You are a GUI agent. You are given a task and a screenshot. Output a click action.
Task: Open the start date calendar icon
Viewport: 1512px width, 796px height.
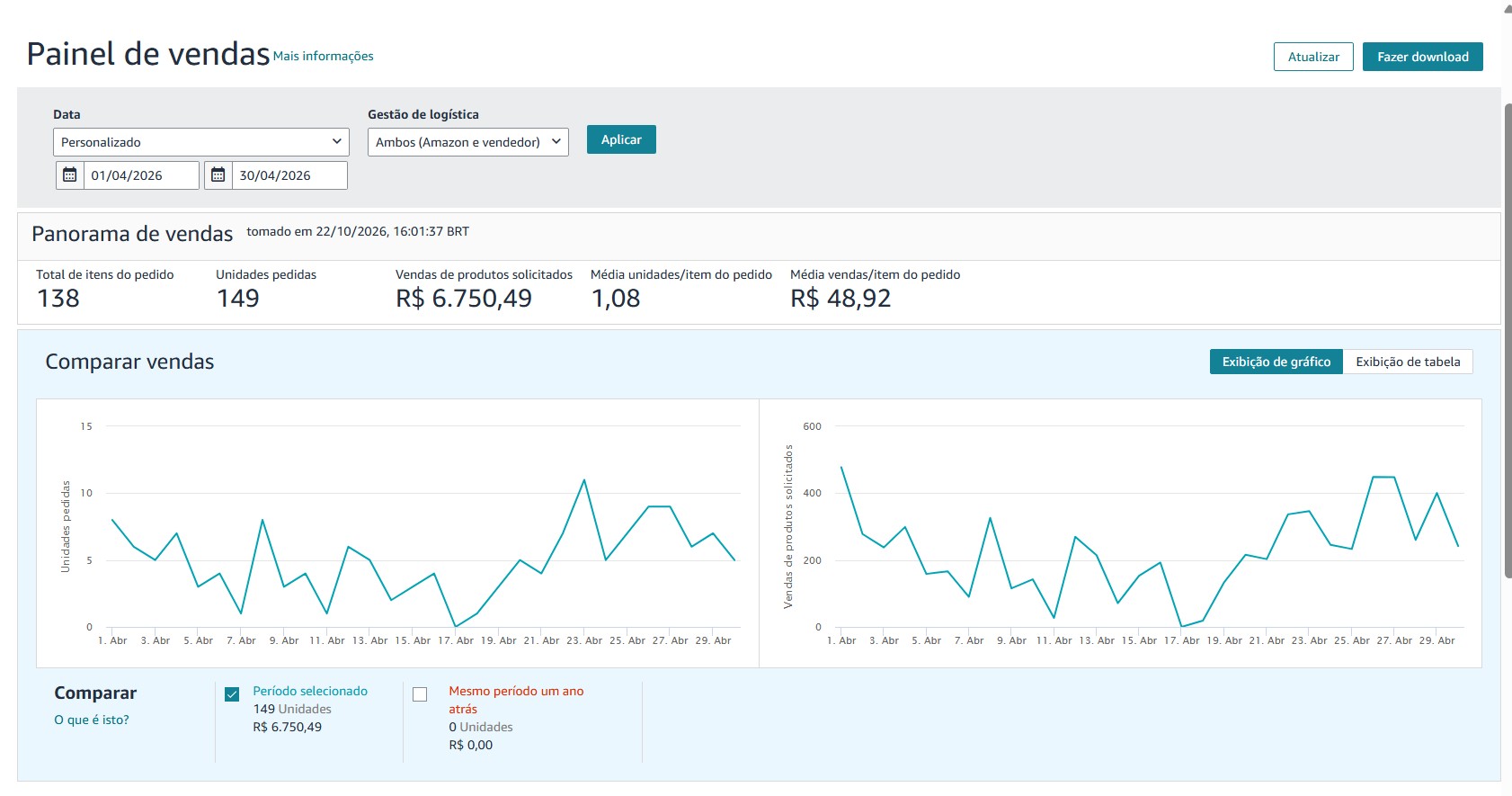70,175
